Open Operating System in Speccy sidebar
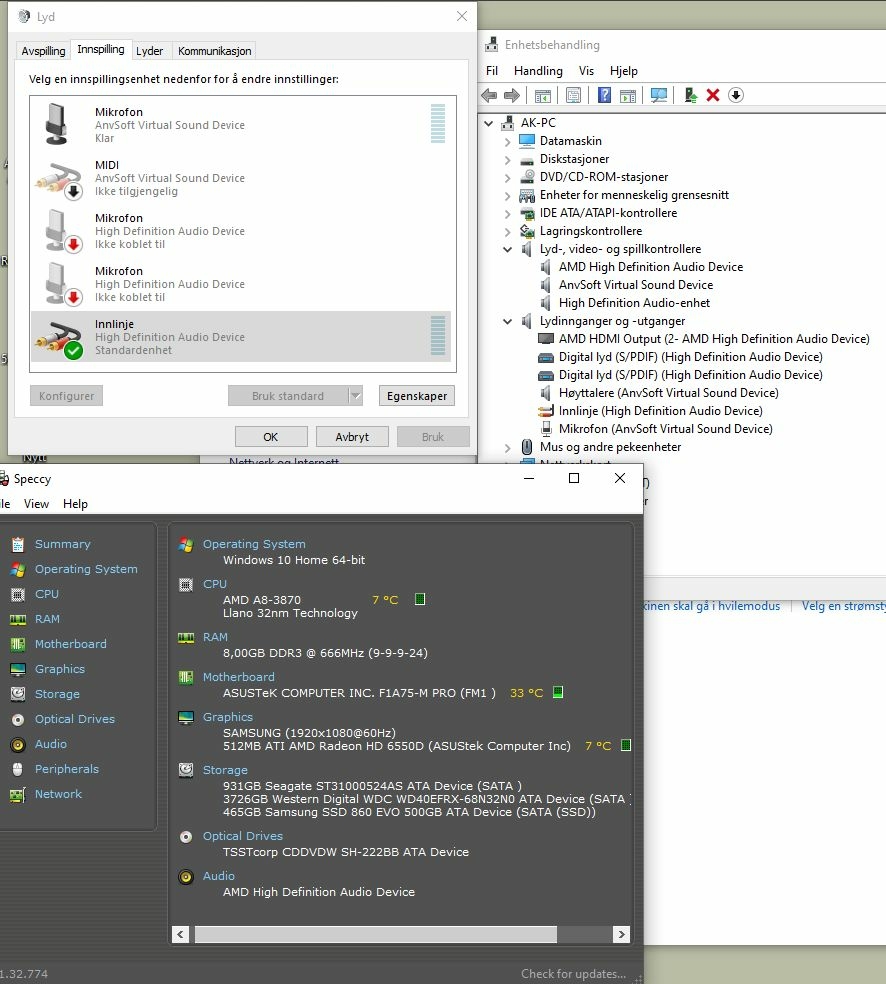Viewport: 886px width, 984px height. 86,569
